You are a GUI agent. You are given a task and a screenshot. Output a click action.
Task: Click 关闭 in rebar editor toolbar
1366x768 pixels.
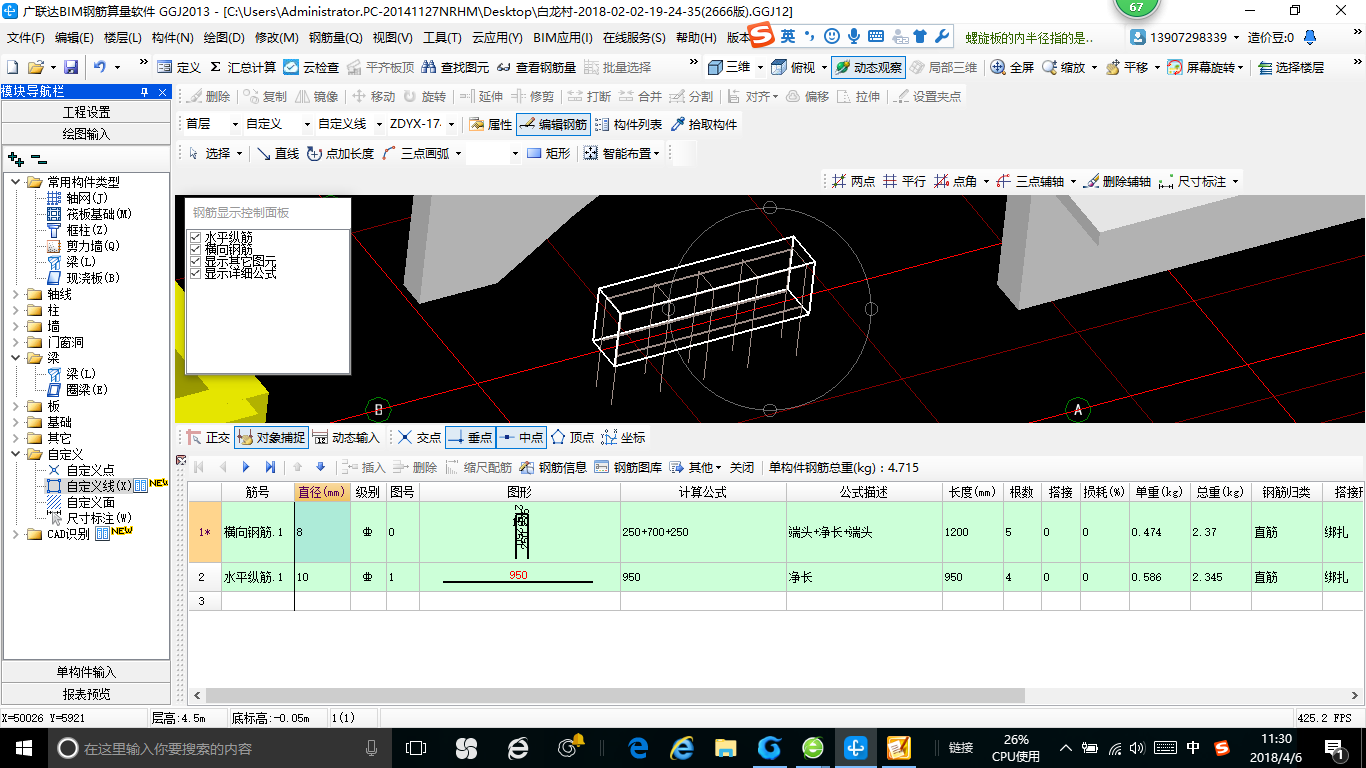[x=742, y=467]
